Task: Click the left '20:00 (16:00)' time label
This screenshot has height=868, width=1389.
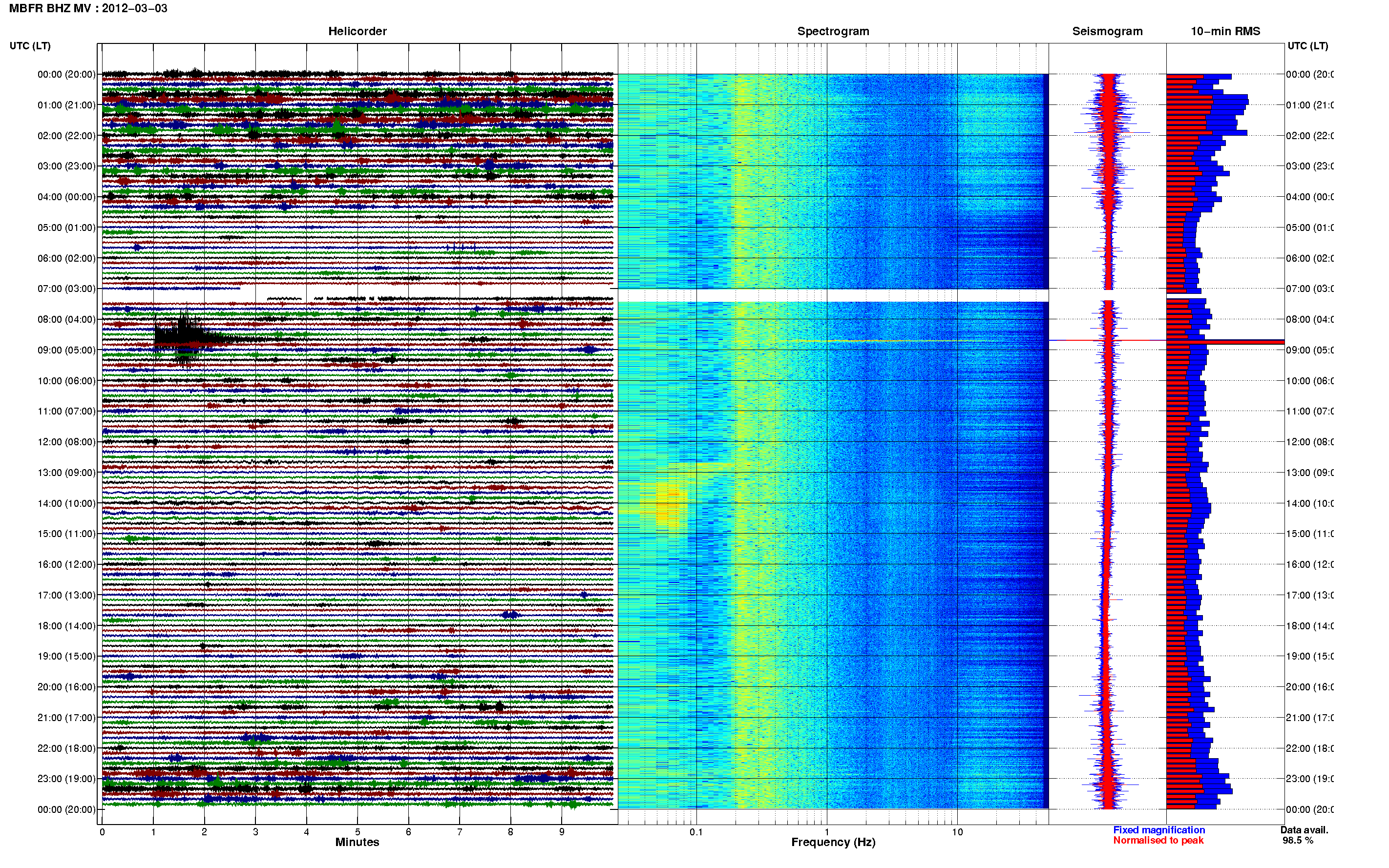Action: 66,687
